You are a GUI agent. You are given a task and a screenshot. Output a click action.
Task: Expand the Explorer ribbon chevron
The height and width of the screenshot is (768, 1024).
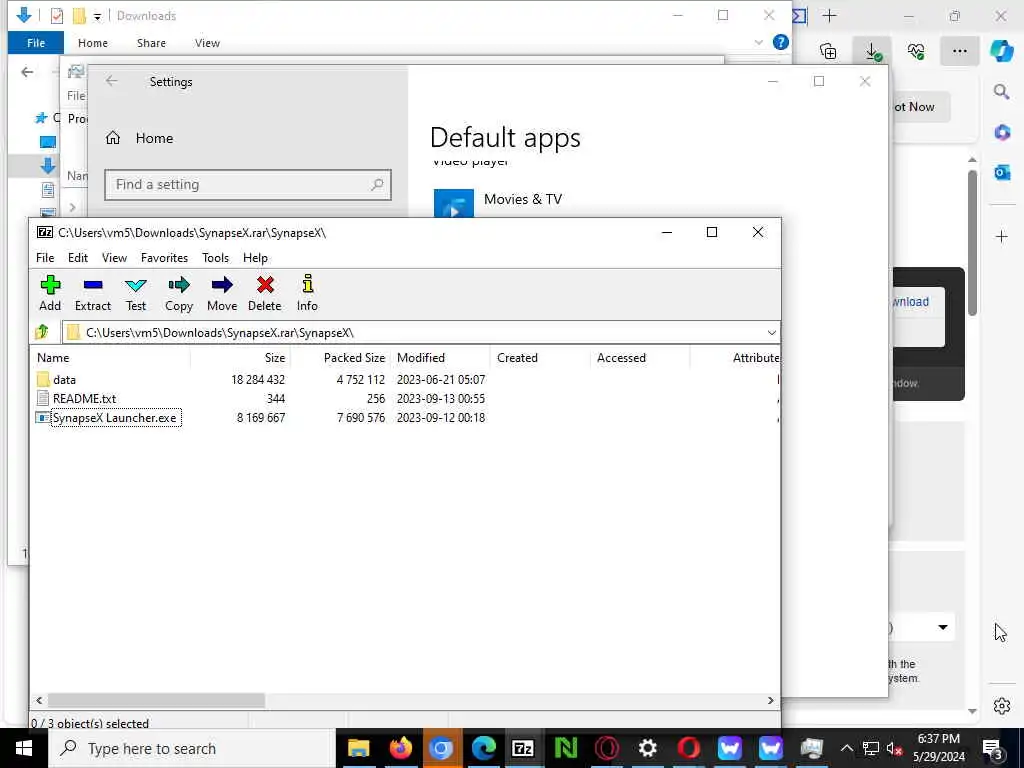click(x=759, y=42)
